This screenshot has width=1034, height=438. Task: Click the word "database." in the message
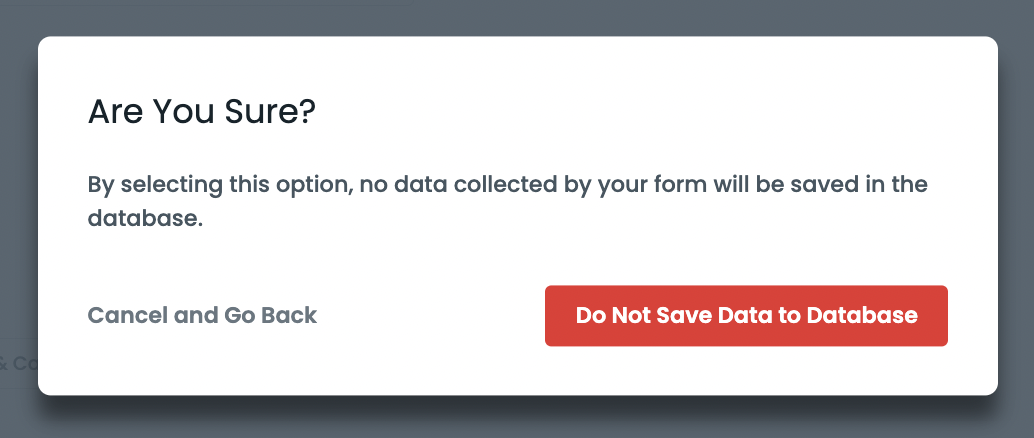click(145, 218)
